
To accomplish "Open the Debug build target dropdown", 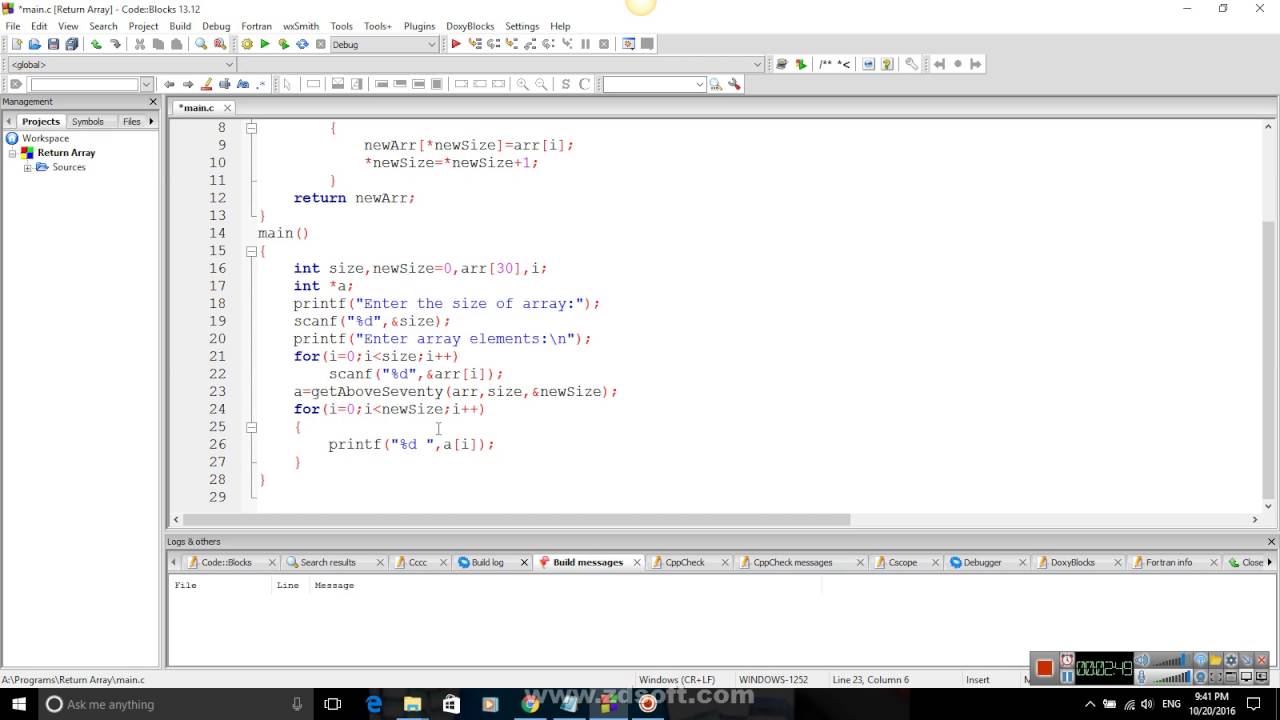I will coord(432,44).
